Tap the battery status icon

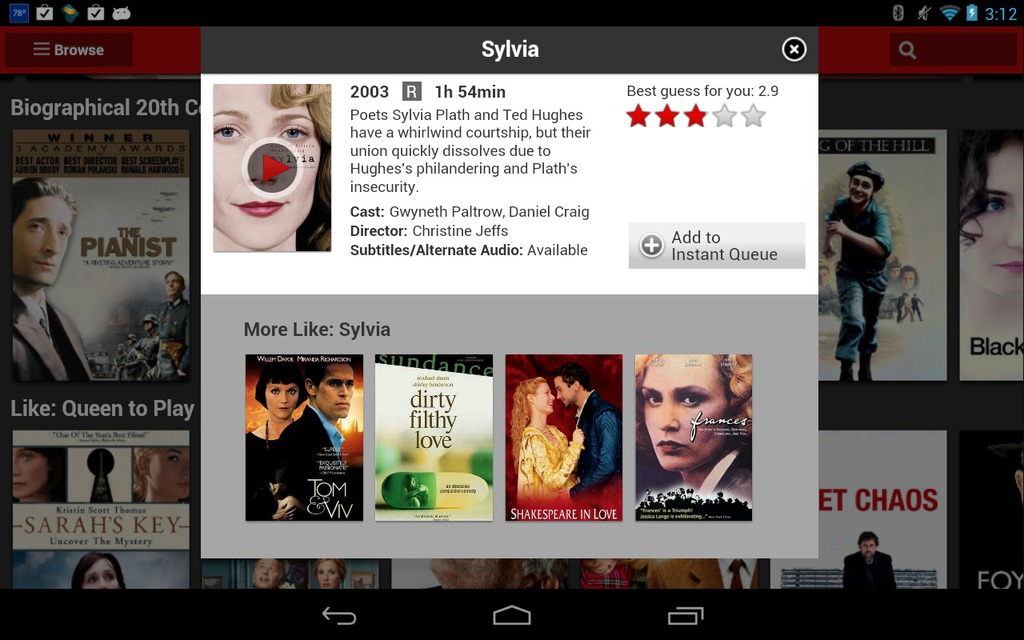point(972,12)
